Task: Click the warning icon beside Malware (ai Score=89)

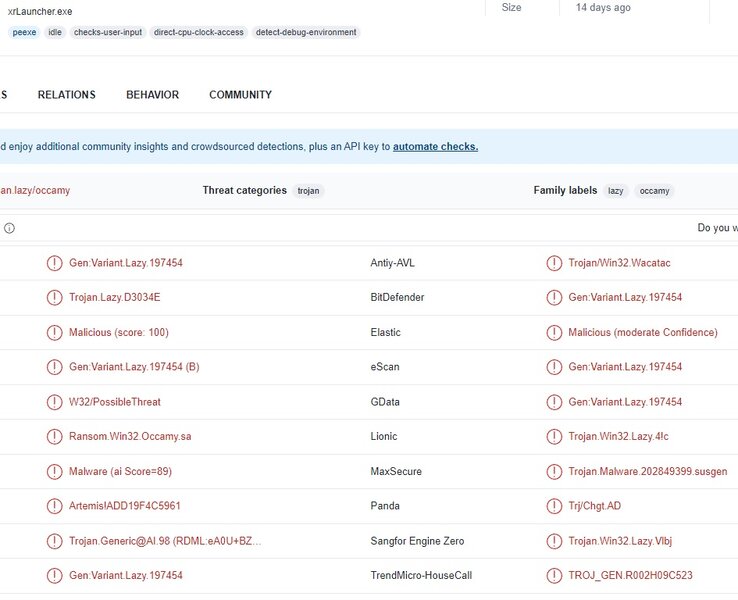Action: coord(54,471)
